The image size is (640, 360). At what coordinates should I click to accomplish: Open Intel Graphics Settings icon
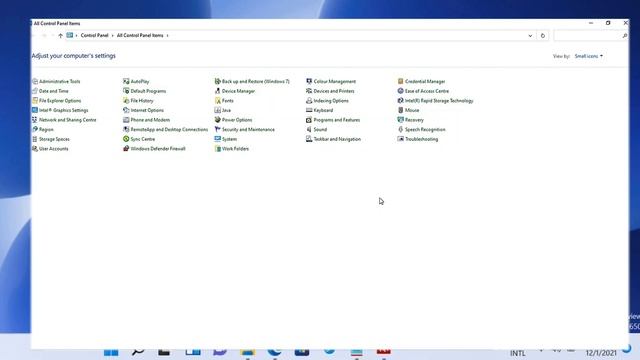point(35,110)
